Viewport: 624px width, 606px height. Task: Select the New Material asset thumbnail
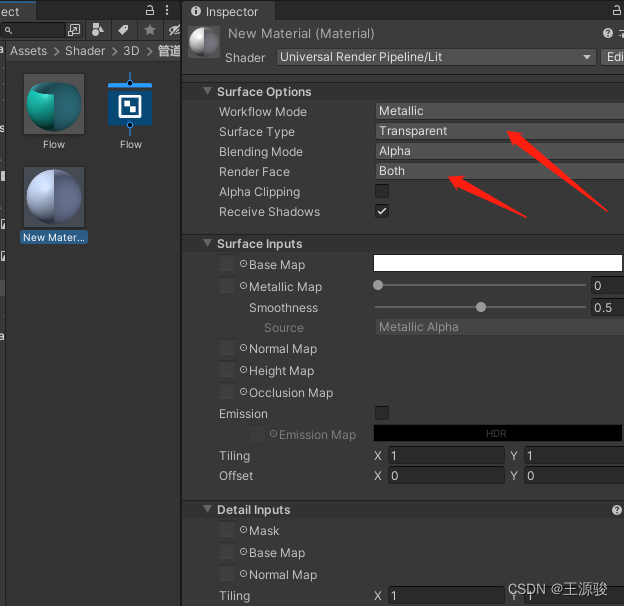tap(54, 196)
